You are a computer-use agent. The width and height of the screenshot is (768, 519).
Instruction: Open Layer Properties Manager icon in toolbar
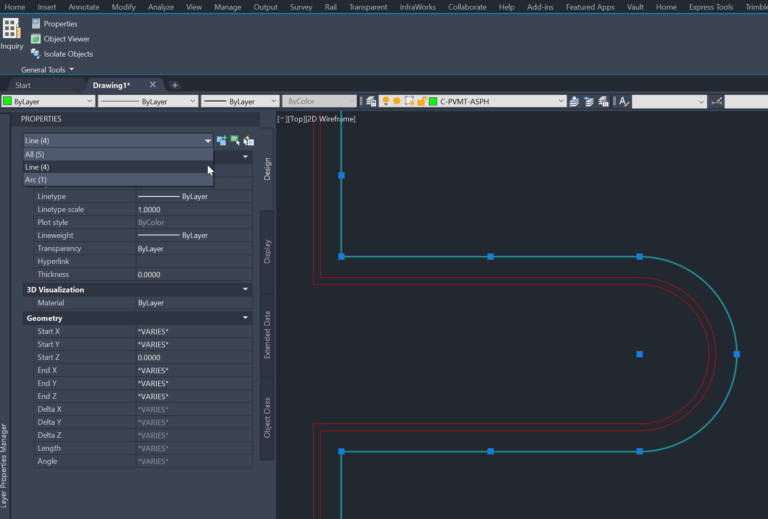pyautogui.click(x=371, y=101)
